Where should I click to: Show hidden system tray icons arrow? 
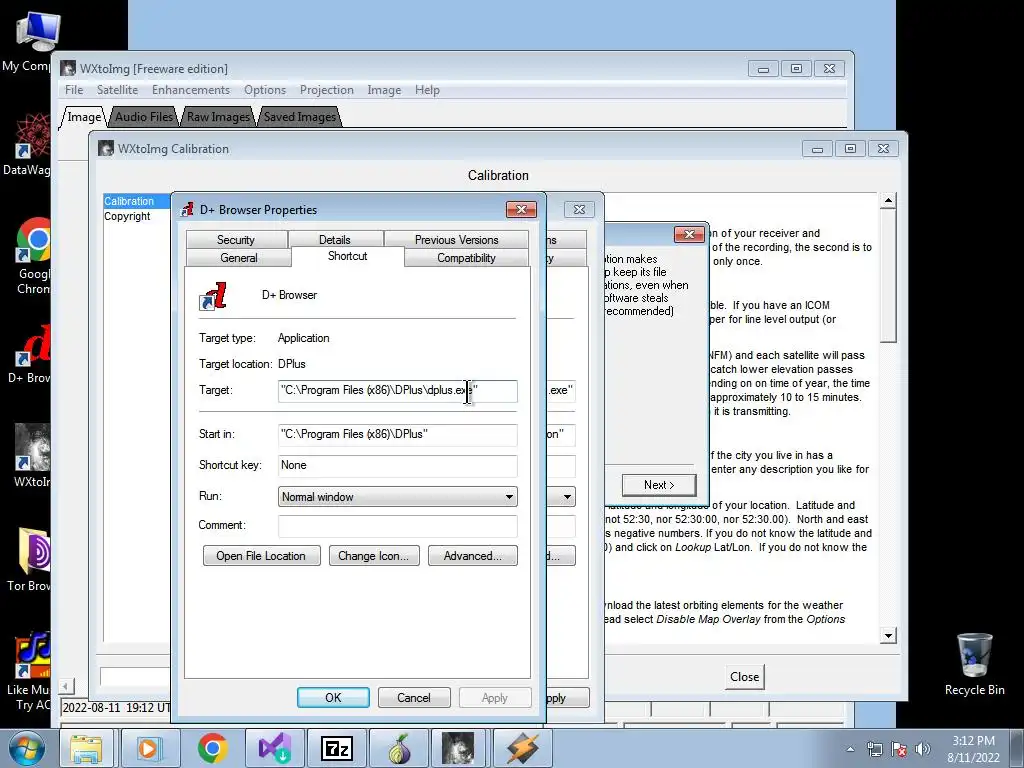[850, 749]
